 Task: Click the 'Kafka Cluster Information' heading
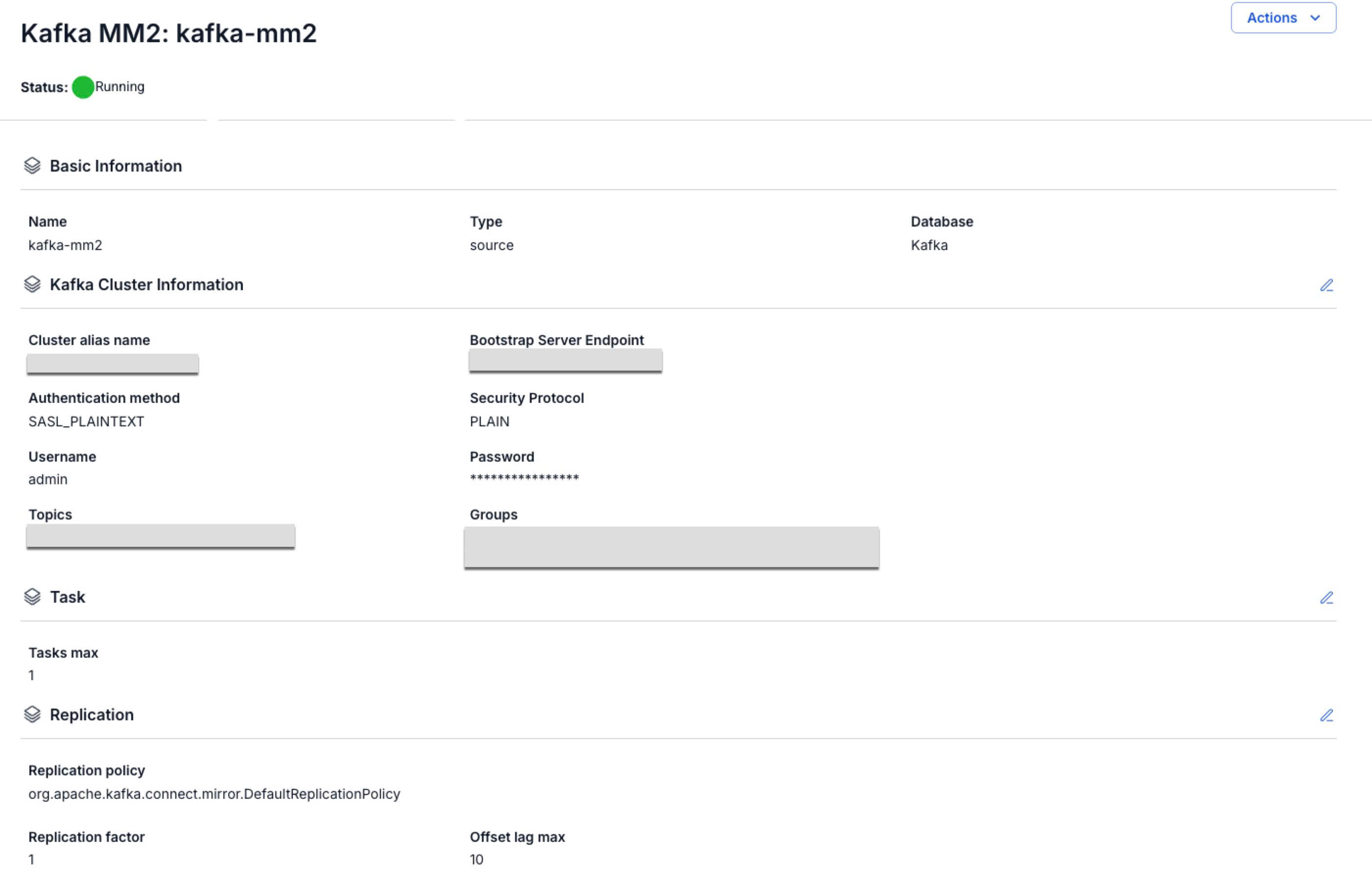tap(146, 284)
